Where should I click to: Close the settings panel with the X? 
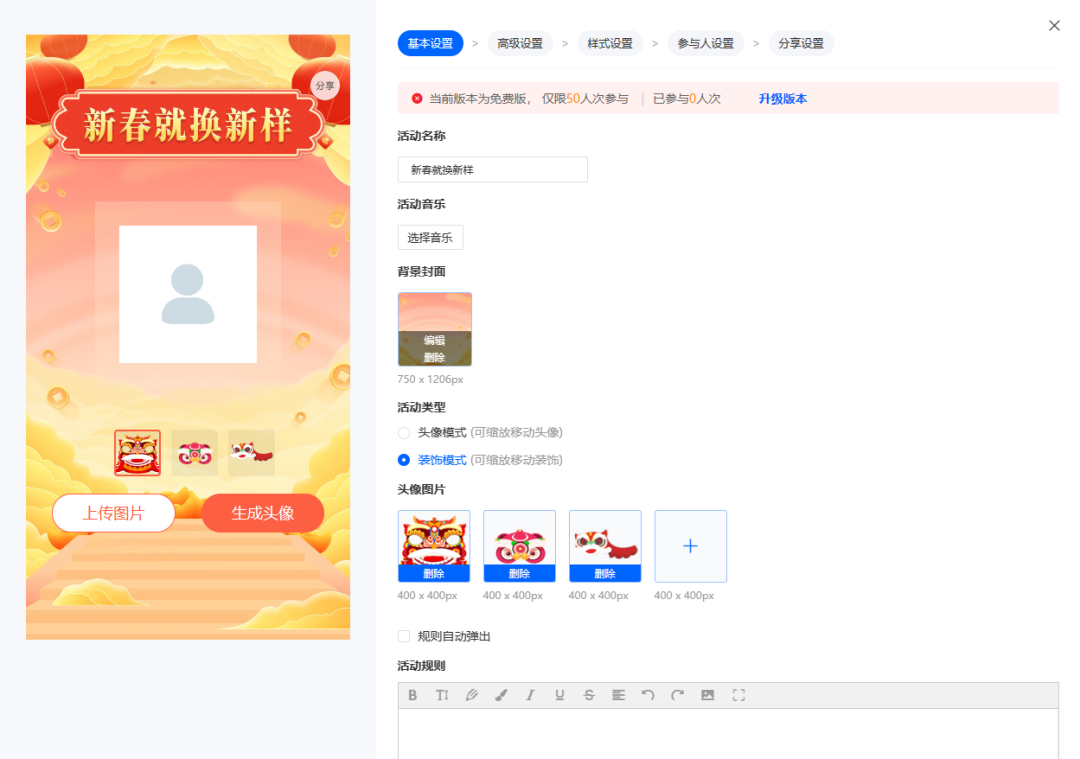tap(1054, 25)
